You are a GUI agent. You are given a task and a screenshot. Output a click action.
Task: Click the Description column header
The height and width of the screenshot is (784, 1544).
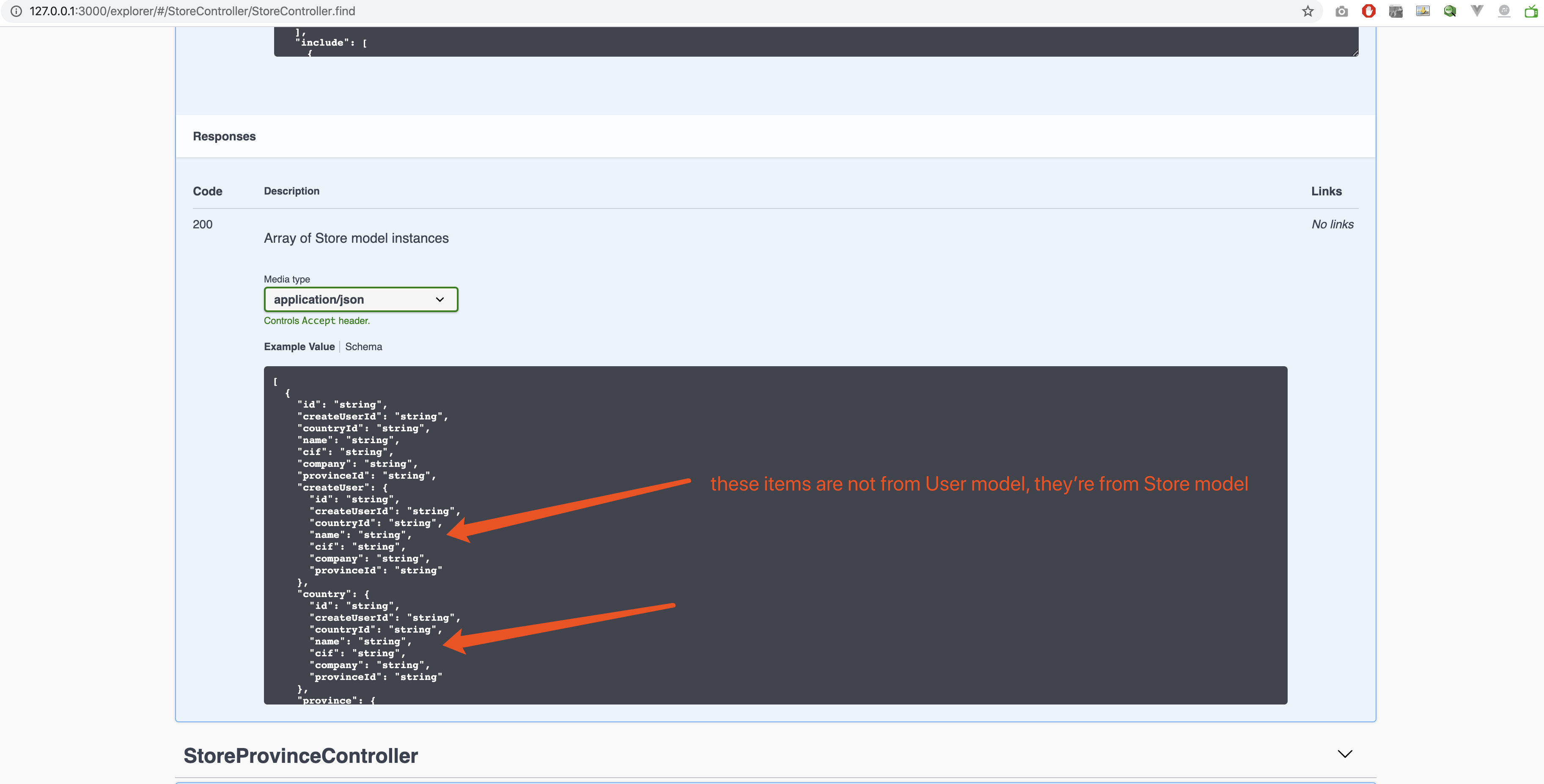[291, 191]
